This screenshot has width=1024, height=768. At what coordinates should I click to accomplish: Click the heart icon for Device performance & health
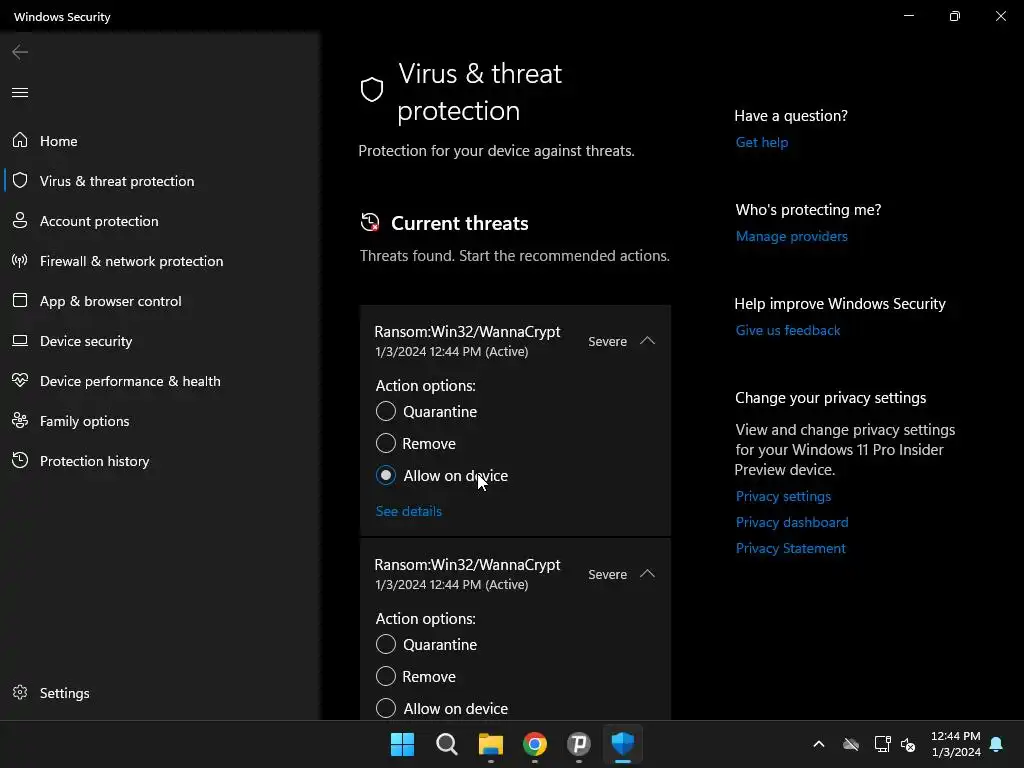[x=20, y=380]
